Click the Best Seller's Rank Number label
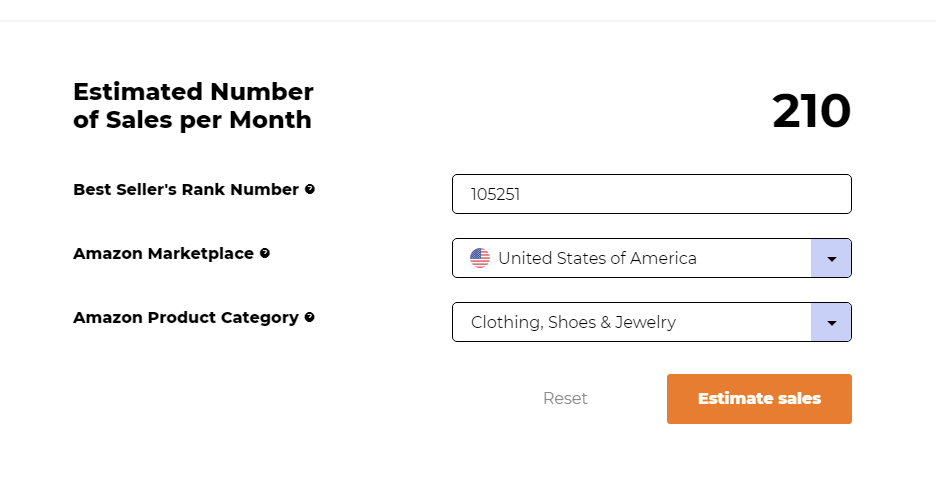The width and height of the screenshot is (936, 478). [186, 190]
